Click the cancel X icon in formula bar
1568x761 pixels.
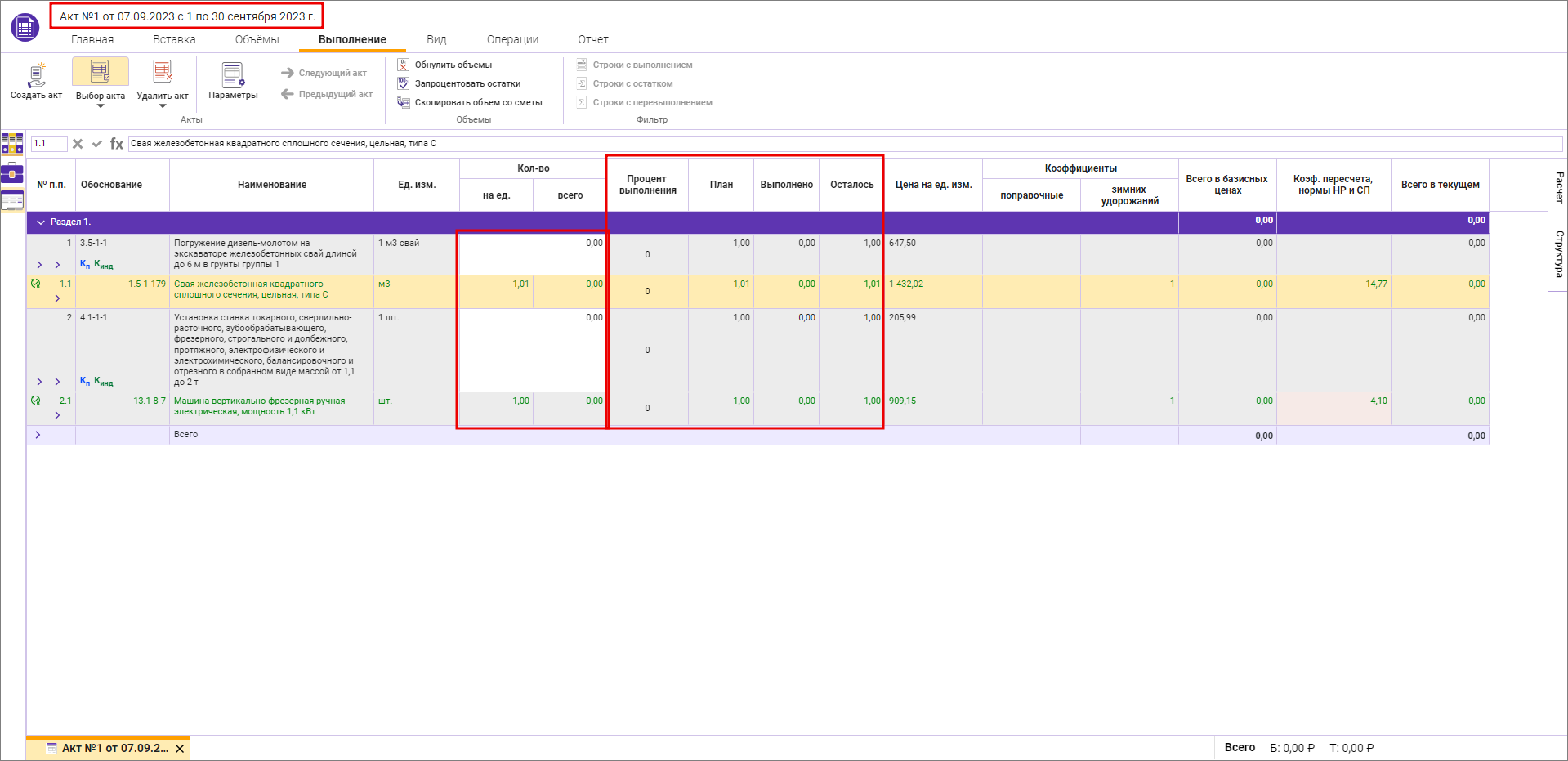coord(78,144)
